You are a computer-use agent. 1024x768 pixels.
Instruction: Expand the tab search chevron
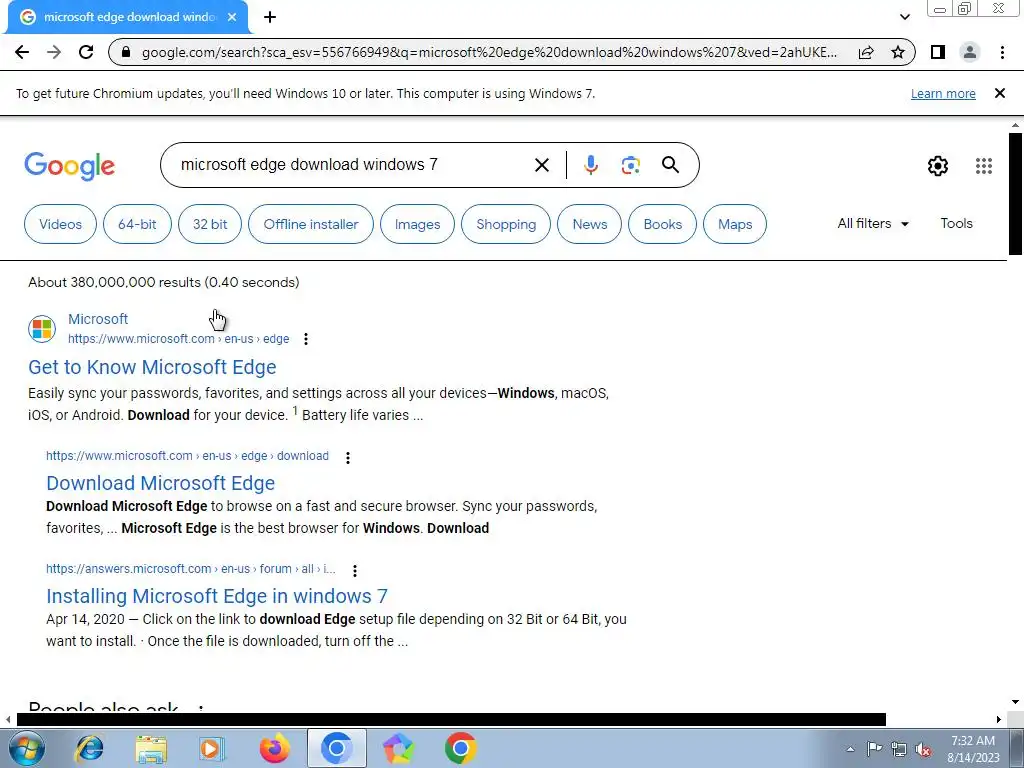(904, 17)
